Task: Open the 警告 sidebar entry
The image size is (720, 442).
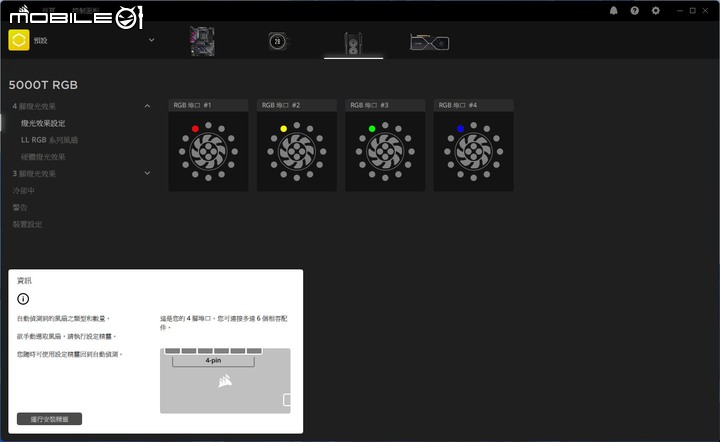Action: [x=20, y=207]
